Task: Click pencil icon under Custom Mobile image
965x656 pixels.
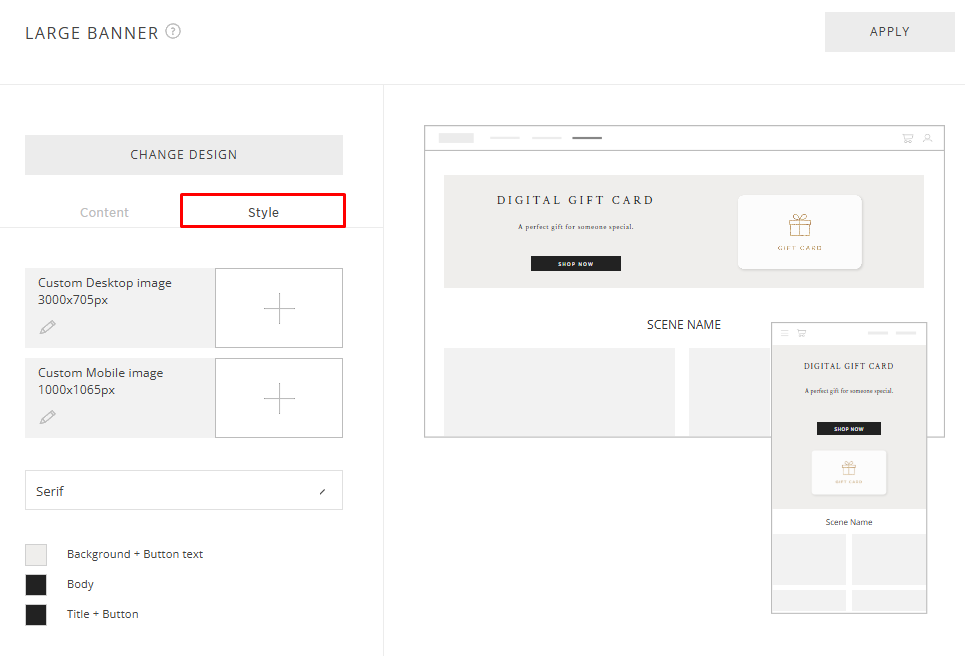Action: click(48, 417)
